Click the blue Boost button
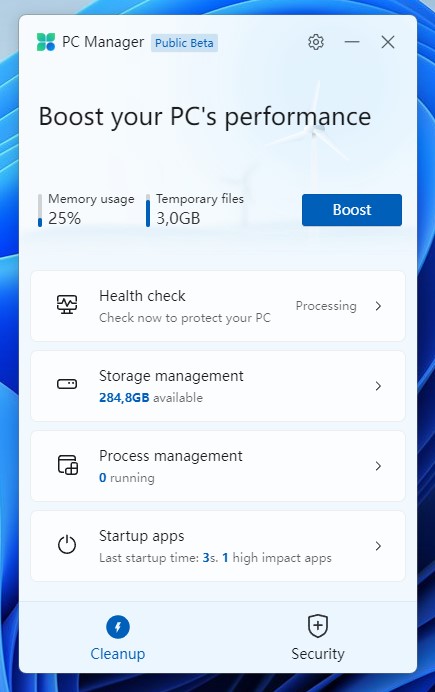This screenshot has width=435, height=692. (x=352, y=210)
